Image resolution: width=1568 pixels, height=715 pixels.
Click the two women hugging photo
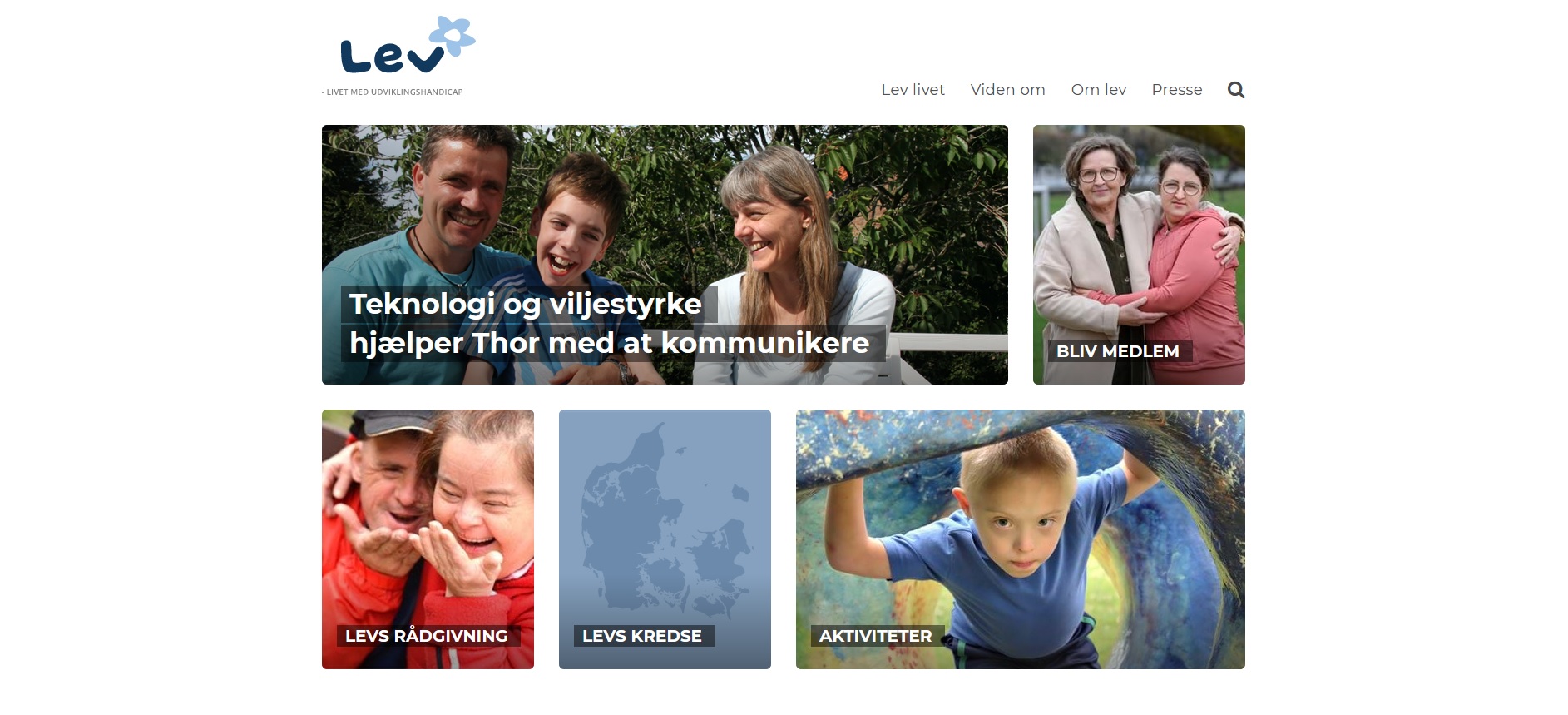1139,255
